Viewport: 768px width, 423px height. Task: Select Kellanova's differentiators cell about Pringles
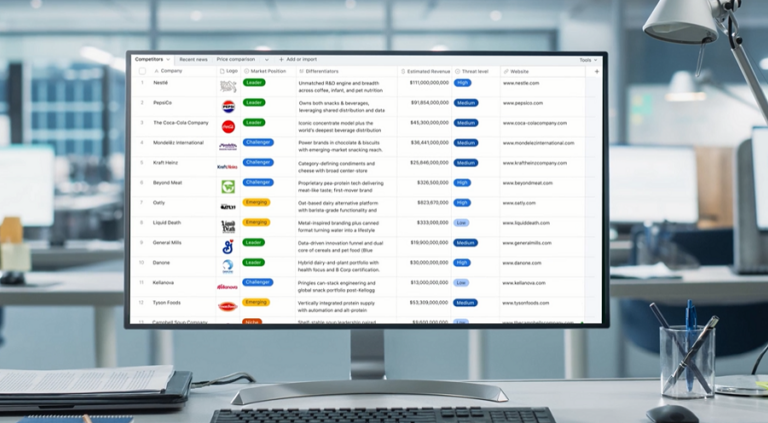tap(336, 286)
